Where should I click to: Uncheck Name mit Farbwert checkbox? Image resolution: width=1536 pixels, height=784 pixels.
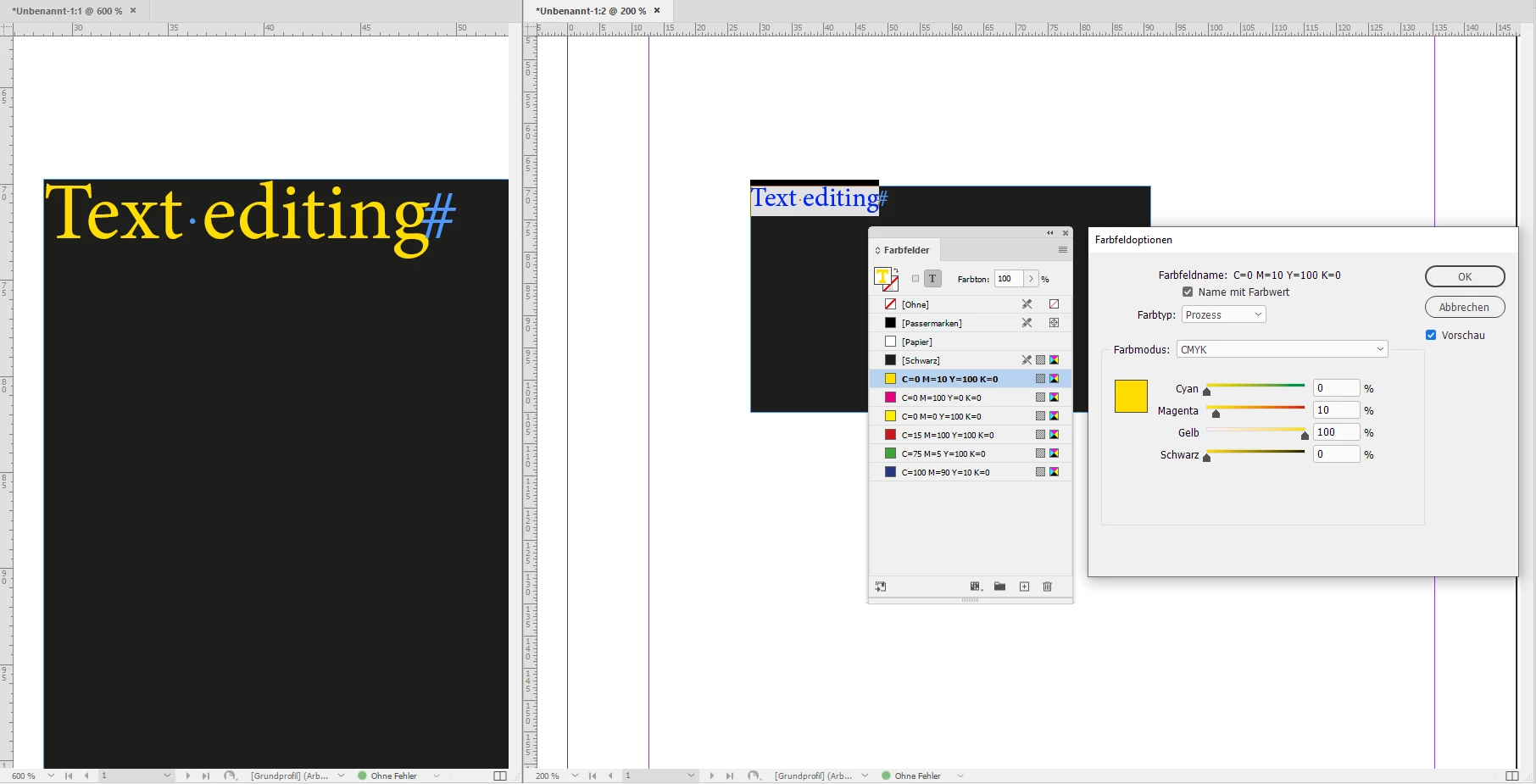[1188, 292]
